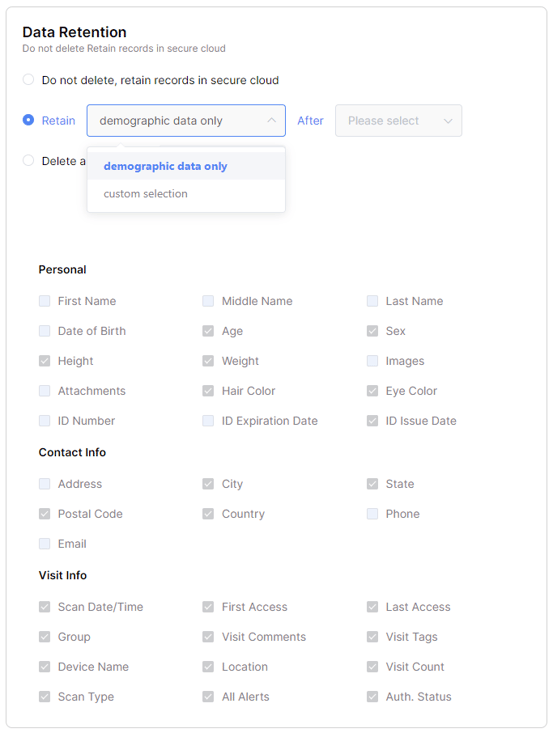The image size is (553, 733).
Task: Check the Email checkbox
Action: 44,543
